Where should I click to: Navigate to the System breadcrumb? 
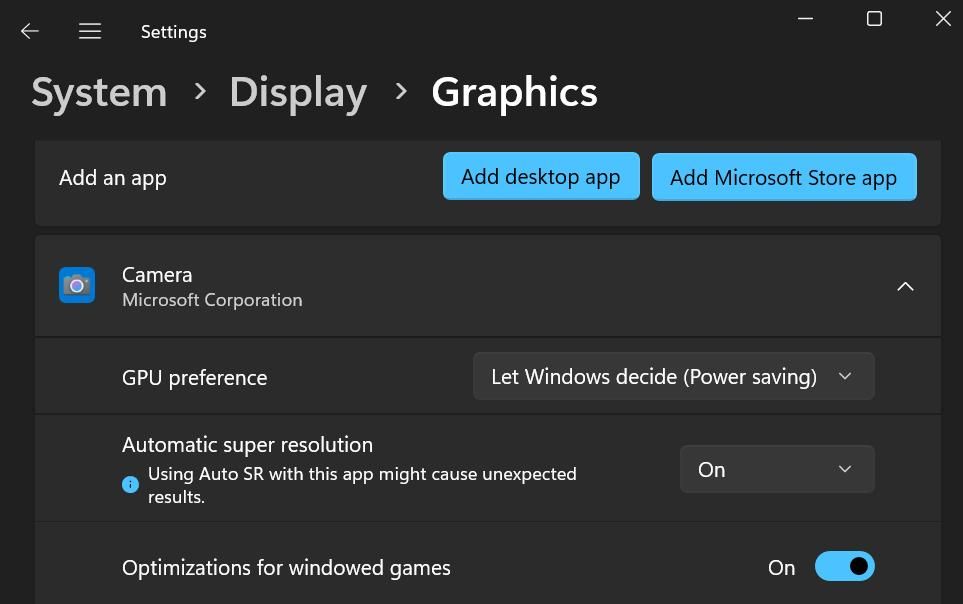click(x=99, y=92)
